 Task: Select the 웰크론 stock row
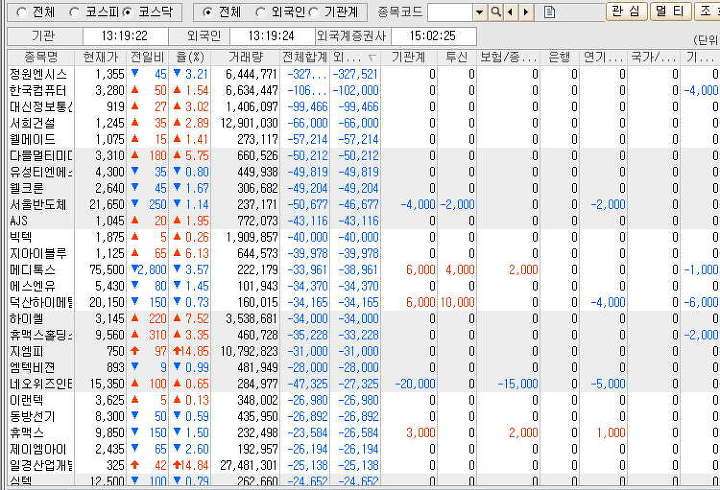coord(364,188)
